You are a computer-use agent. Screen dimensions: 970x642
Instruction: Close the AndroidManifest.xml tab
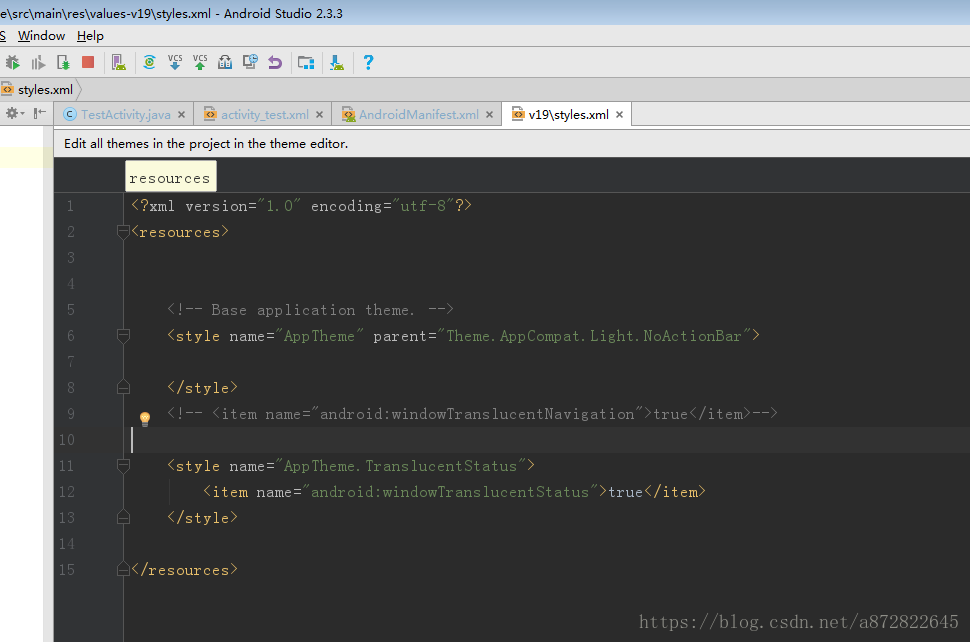pyautogui.click(x=489, y=114)
